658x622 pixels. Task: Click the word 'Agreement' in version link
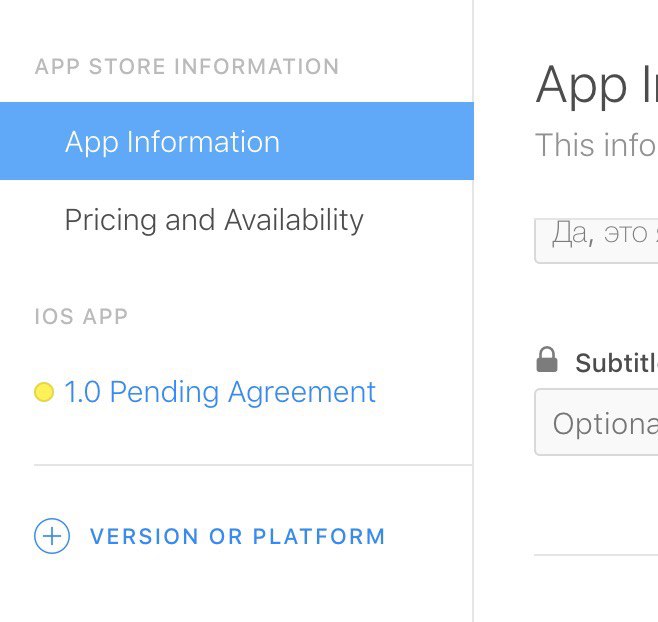click(302, 393)
